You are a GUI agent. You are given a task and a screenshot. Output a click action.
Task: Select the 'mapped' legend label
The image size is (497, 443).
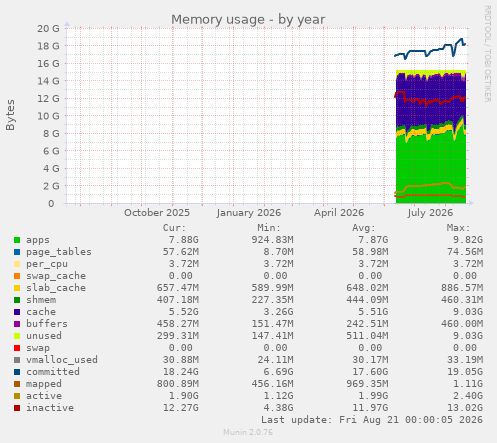tap(44, 384)
